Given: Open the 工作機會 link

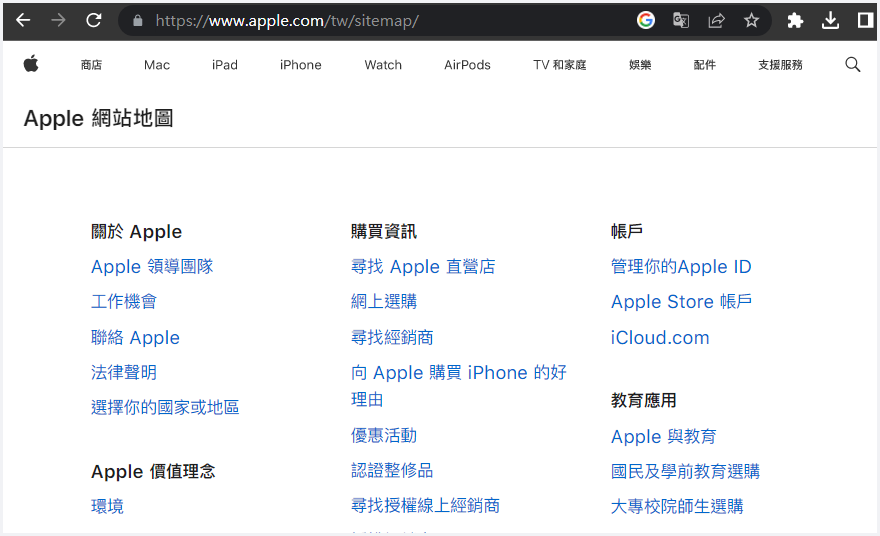Looking at the screenshot, I should (x=124, y=301).
